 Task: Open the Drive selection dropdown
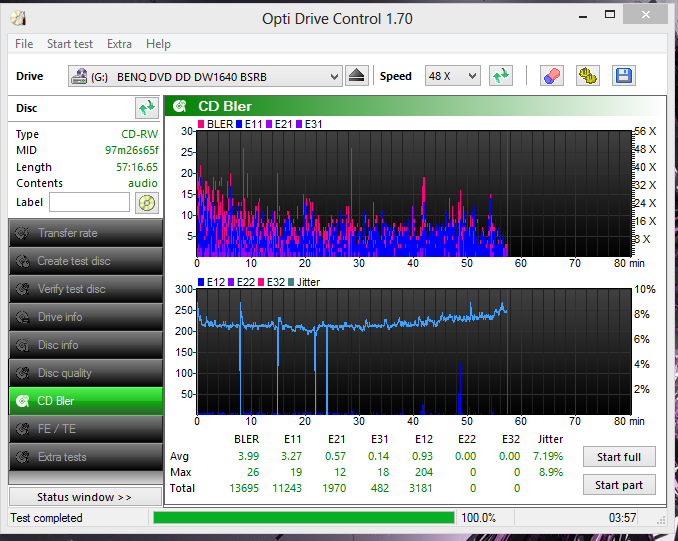tap(205, 77)
